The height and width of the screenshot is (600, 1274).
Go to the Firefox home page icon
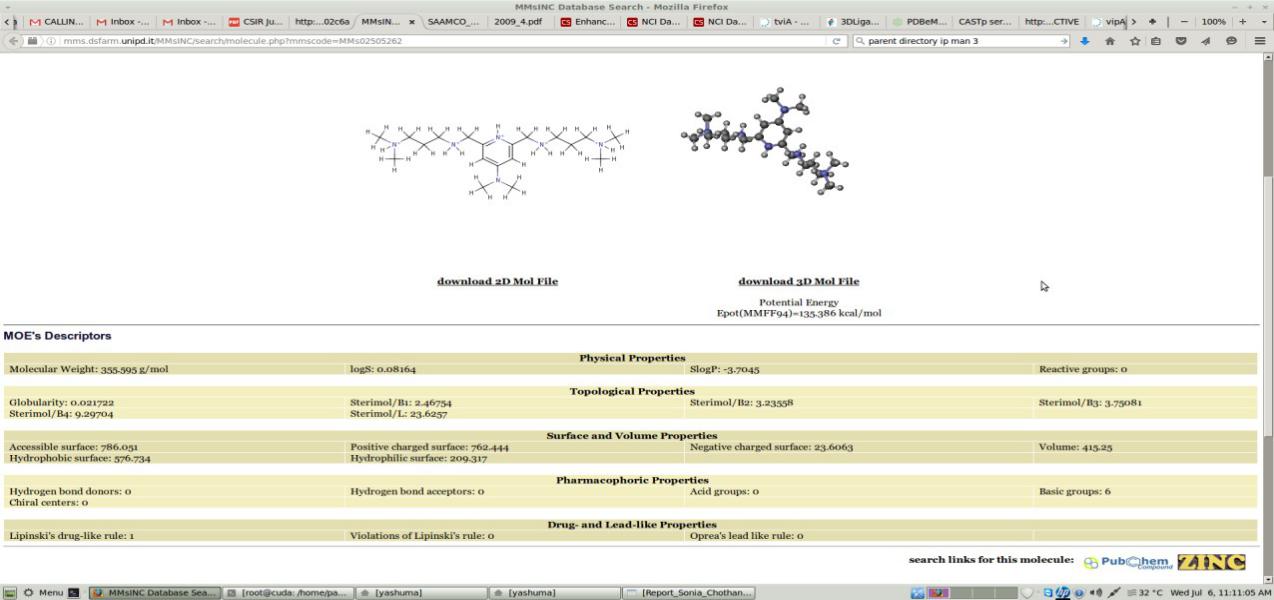(x=1109, y=41)
